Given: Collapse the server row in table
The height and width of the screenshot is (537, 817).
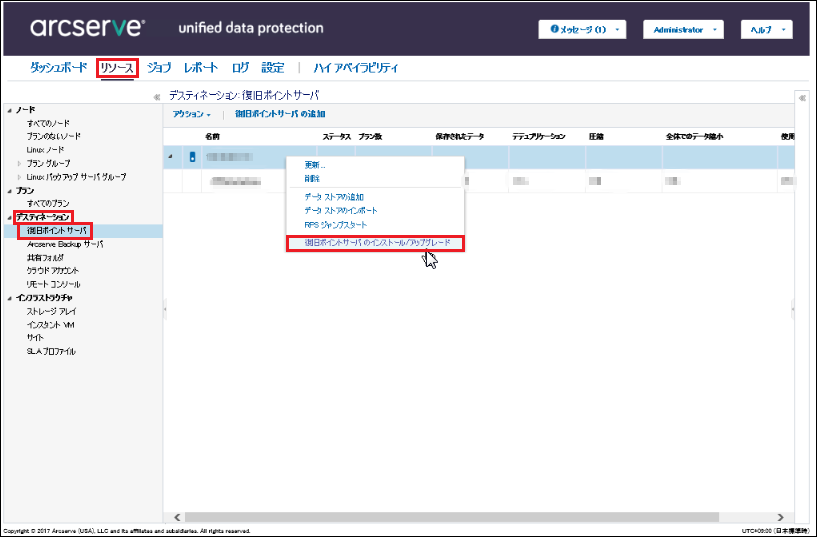Looking at the screenshot, I should (171, 157).
